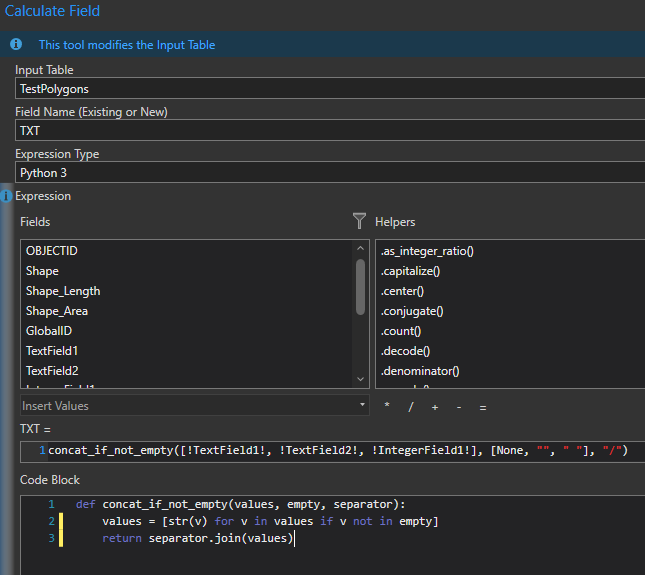The width and height of the screenshot is (645, 575).
Task: Click the Expression Type Python 3 box
Action: click(x=330, y=173)
